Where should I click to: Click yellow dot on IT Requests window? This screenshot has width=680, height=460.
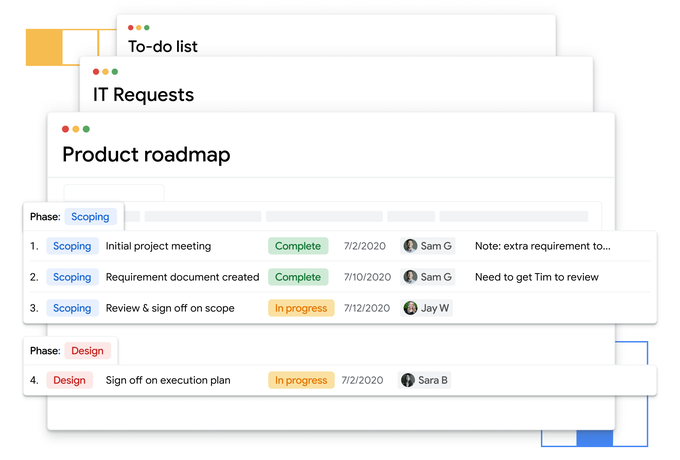tap(106, 72)
